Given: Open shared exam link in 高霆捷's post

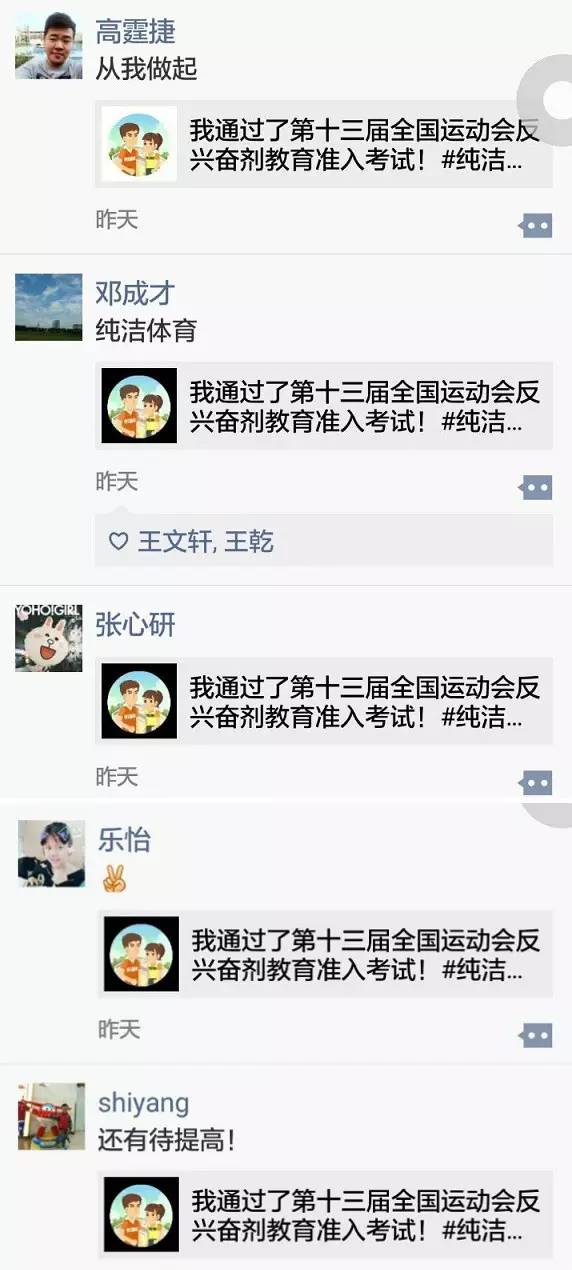Looking at the screenshot, I should (324, 144).
